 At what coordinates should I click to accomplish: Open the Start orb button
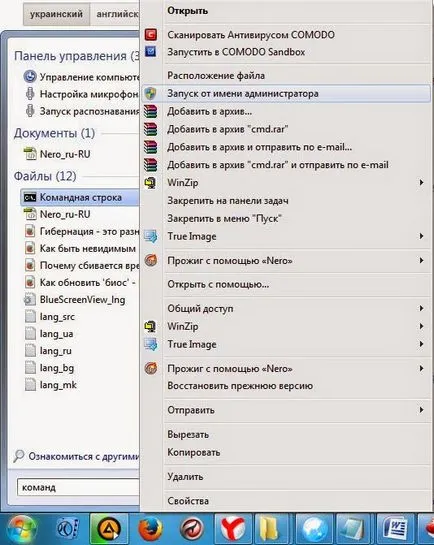[22, 529]
